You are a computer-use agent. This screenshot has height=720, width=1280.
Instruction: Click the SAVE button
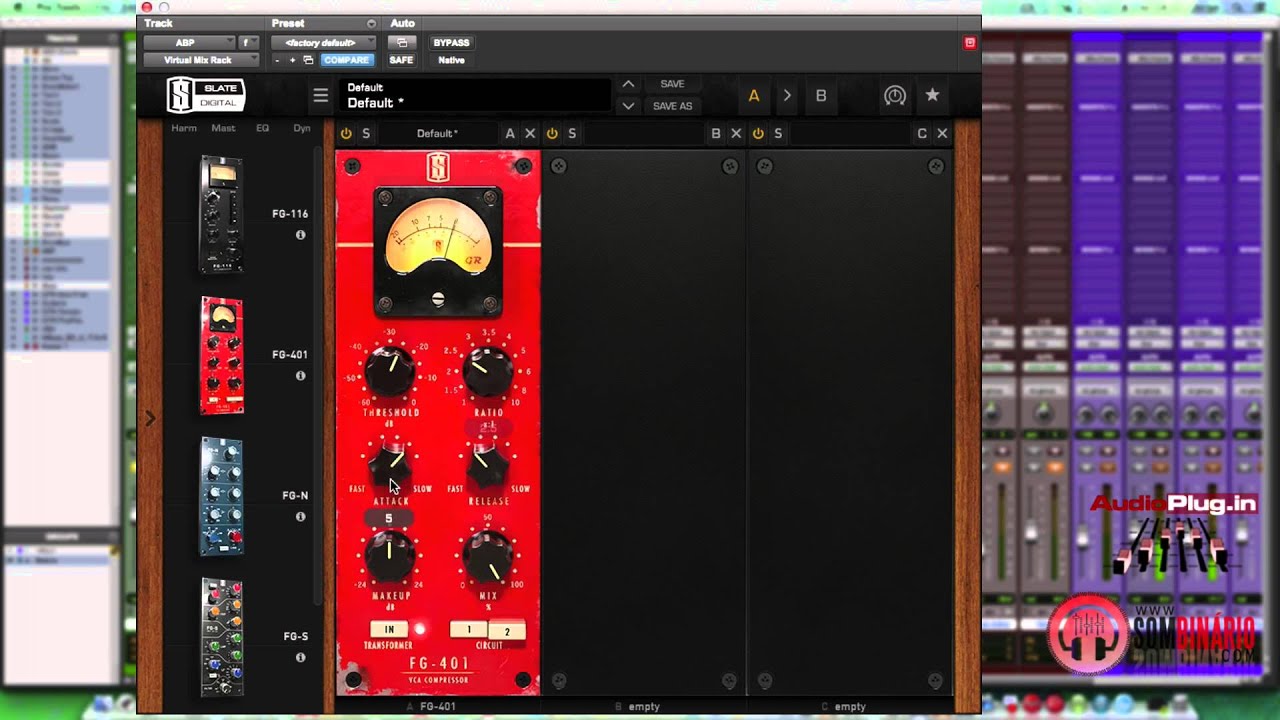click(672, 84)
